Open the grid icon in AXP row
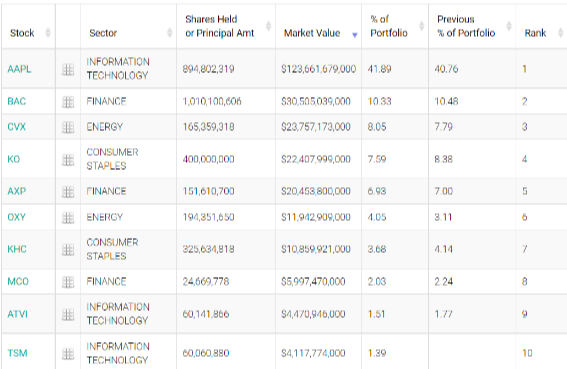This screenshot has width=567, height=369. [x=68, y=191]
